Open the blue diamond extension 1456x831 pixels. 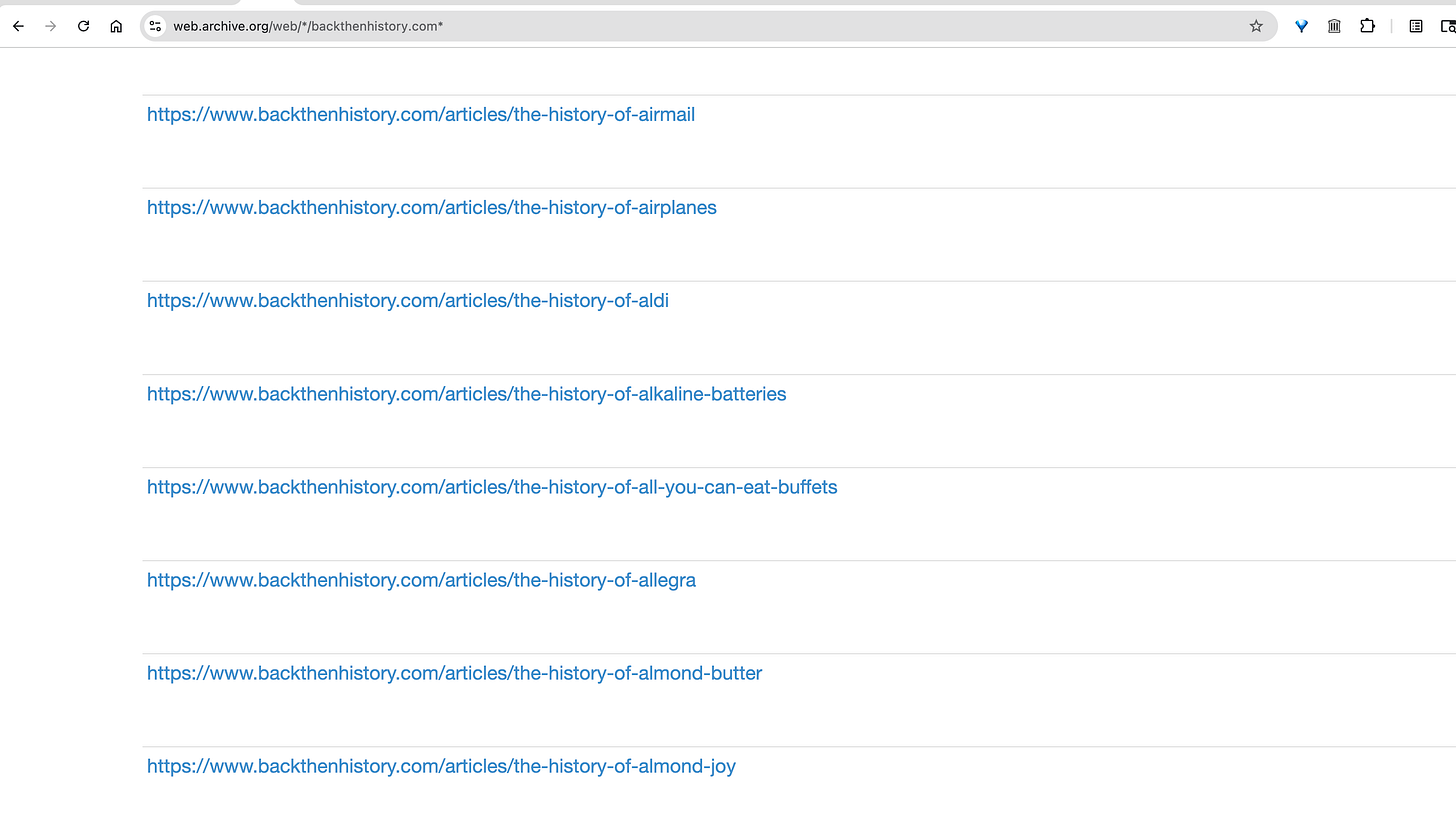[1301, 26]
